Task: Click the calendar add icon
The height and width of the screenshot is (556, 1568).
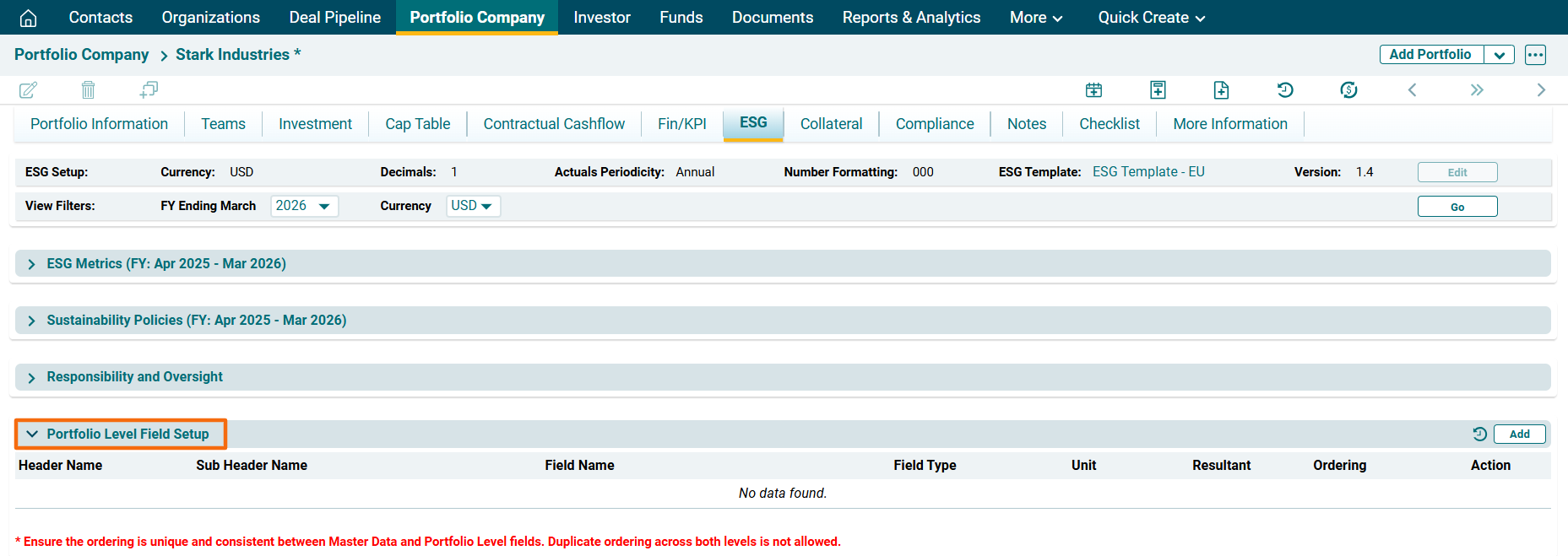Action: coord(1093,89)
